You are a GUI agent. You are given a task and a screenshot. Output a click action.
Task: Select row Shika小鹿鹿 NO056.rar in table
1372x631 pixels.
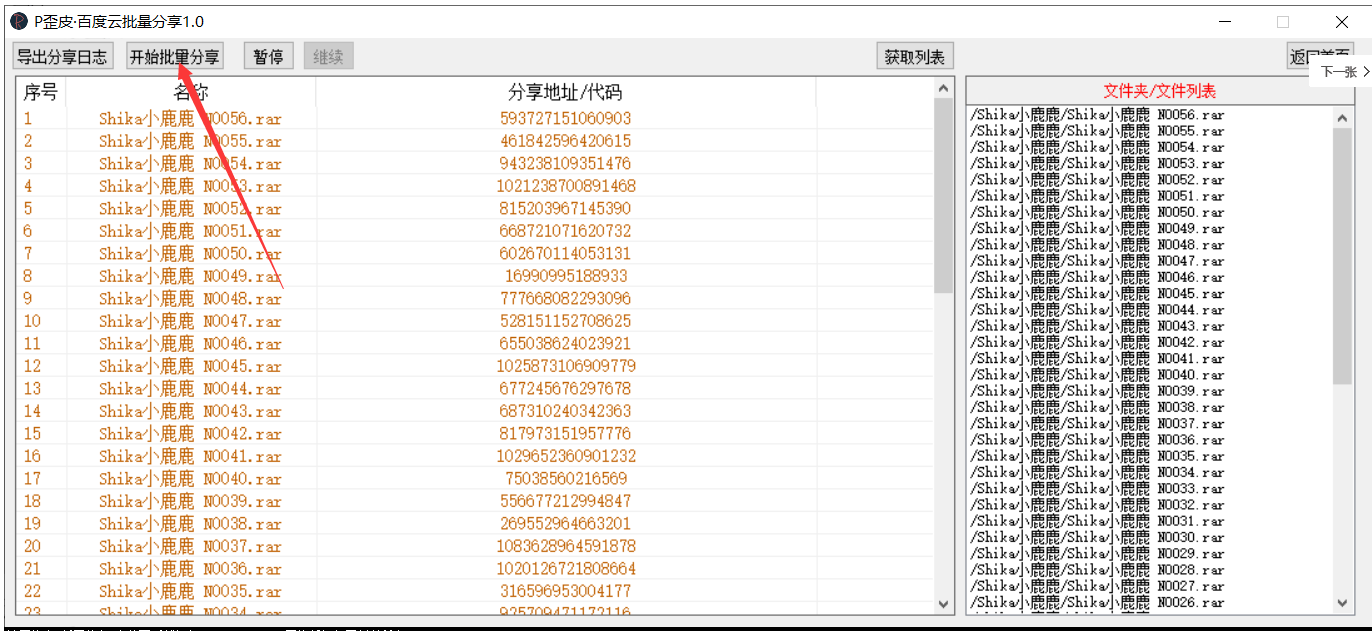point(476,119)
